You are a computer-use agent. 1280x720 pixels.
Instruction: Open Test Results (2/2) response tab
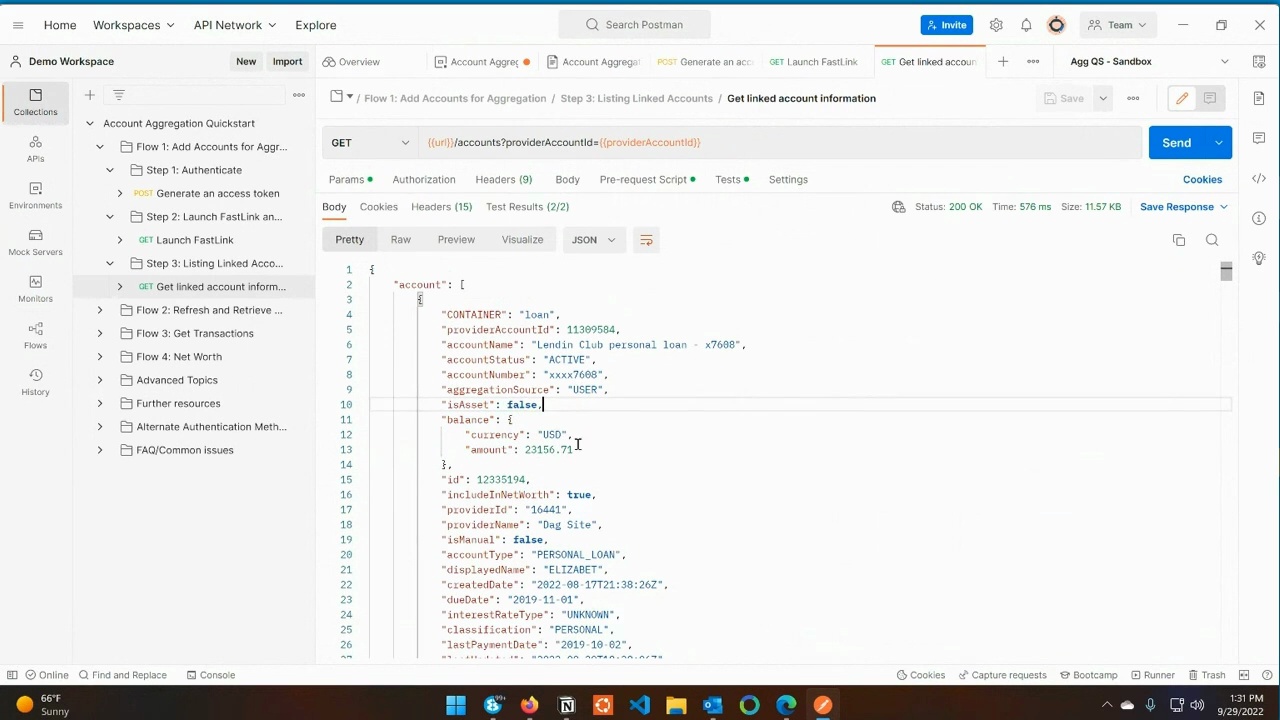tap(527, 207)
